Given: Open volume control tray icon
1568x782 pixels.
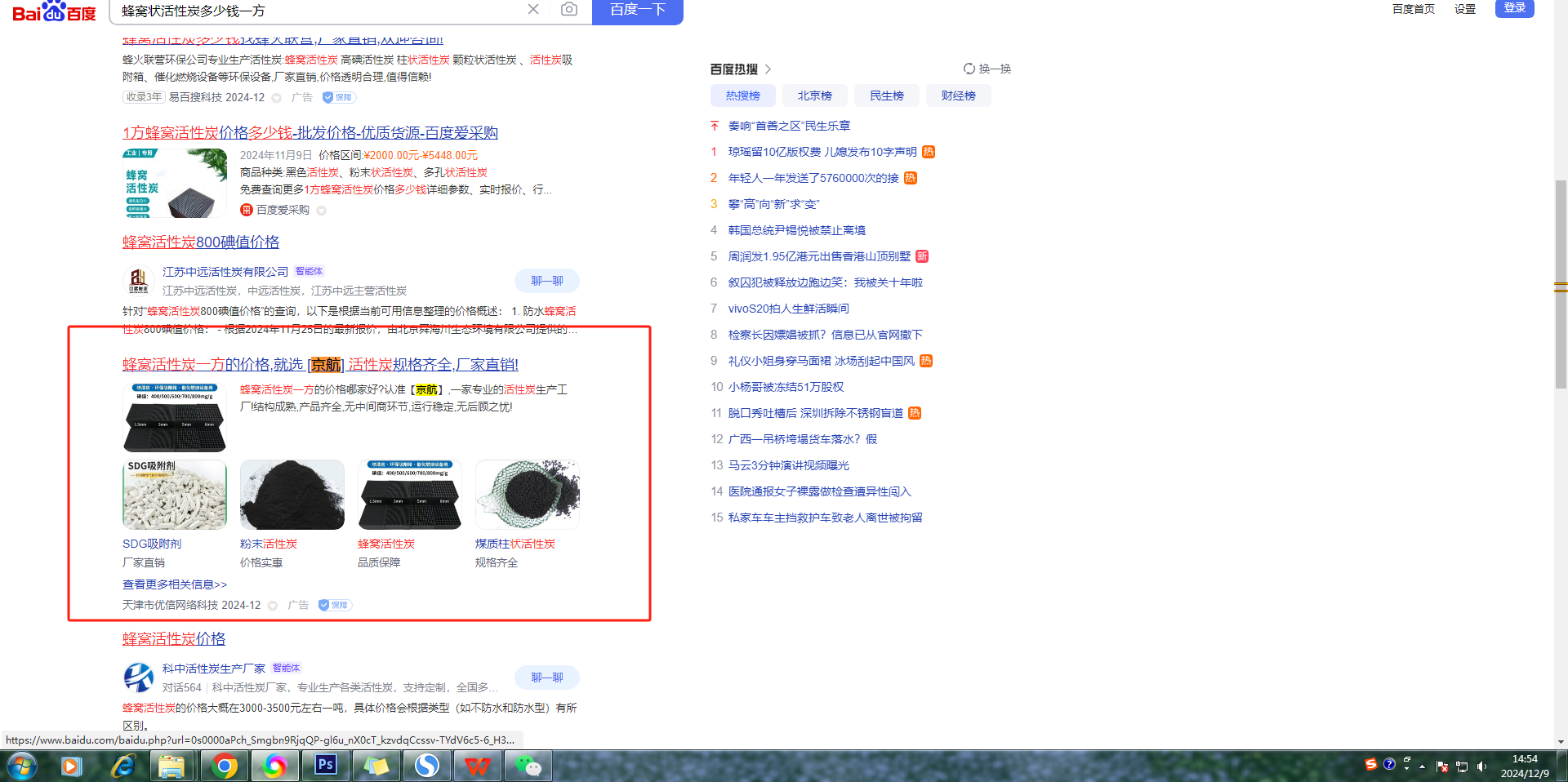Looking at the screenshot, I should coord(1481,766).
